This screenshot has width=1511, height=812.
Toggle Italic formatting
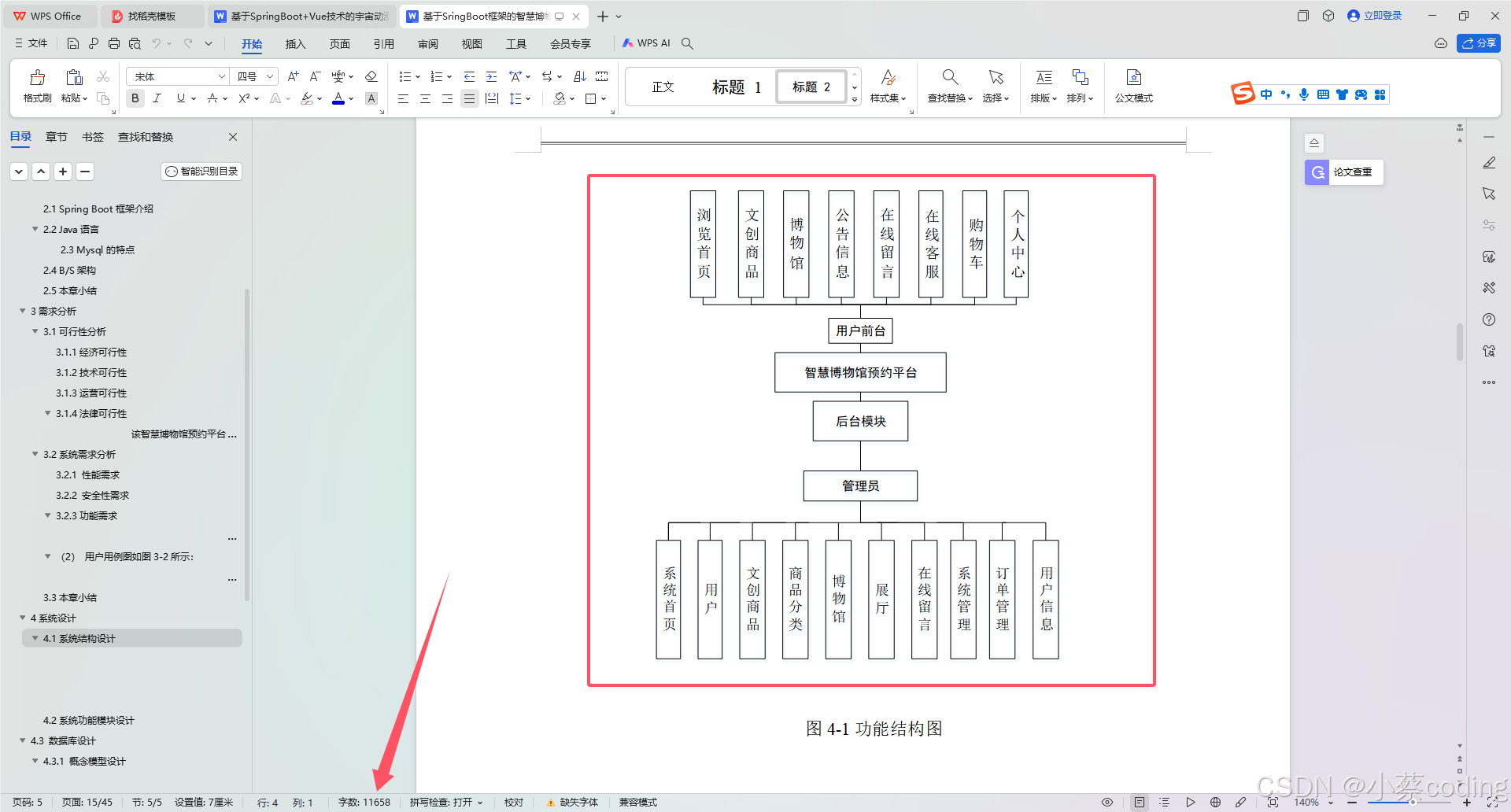[157, 98]
